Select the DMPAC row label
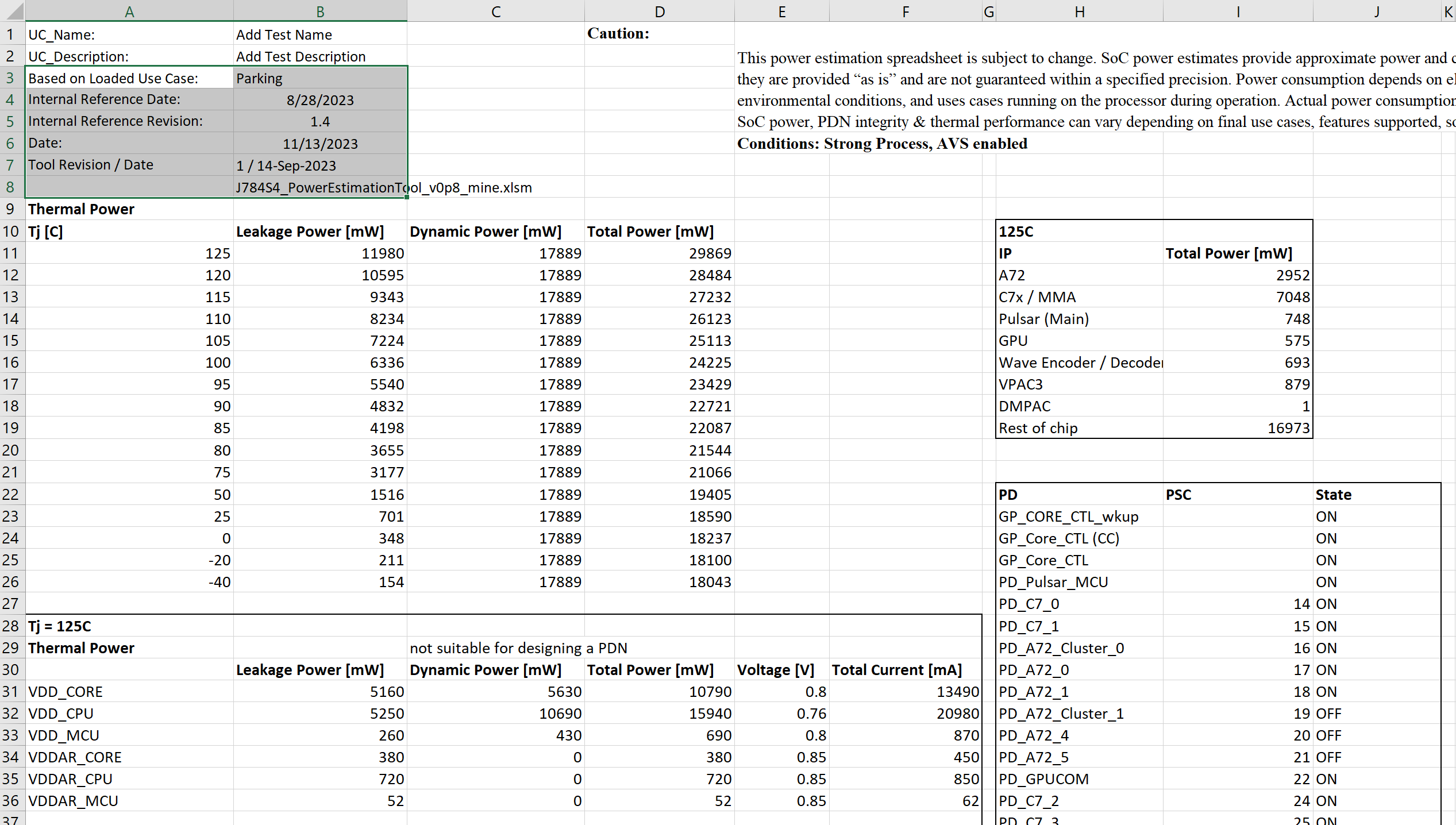 (1080, 406)
